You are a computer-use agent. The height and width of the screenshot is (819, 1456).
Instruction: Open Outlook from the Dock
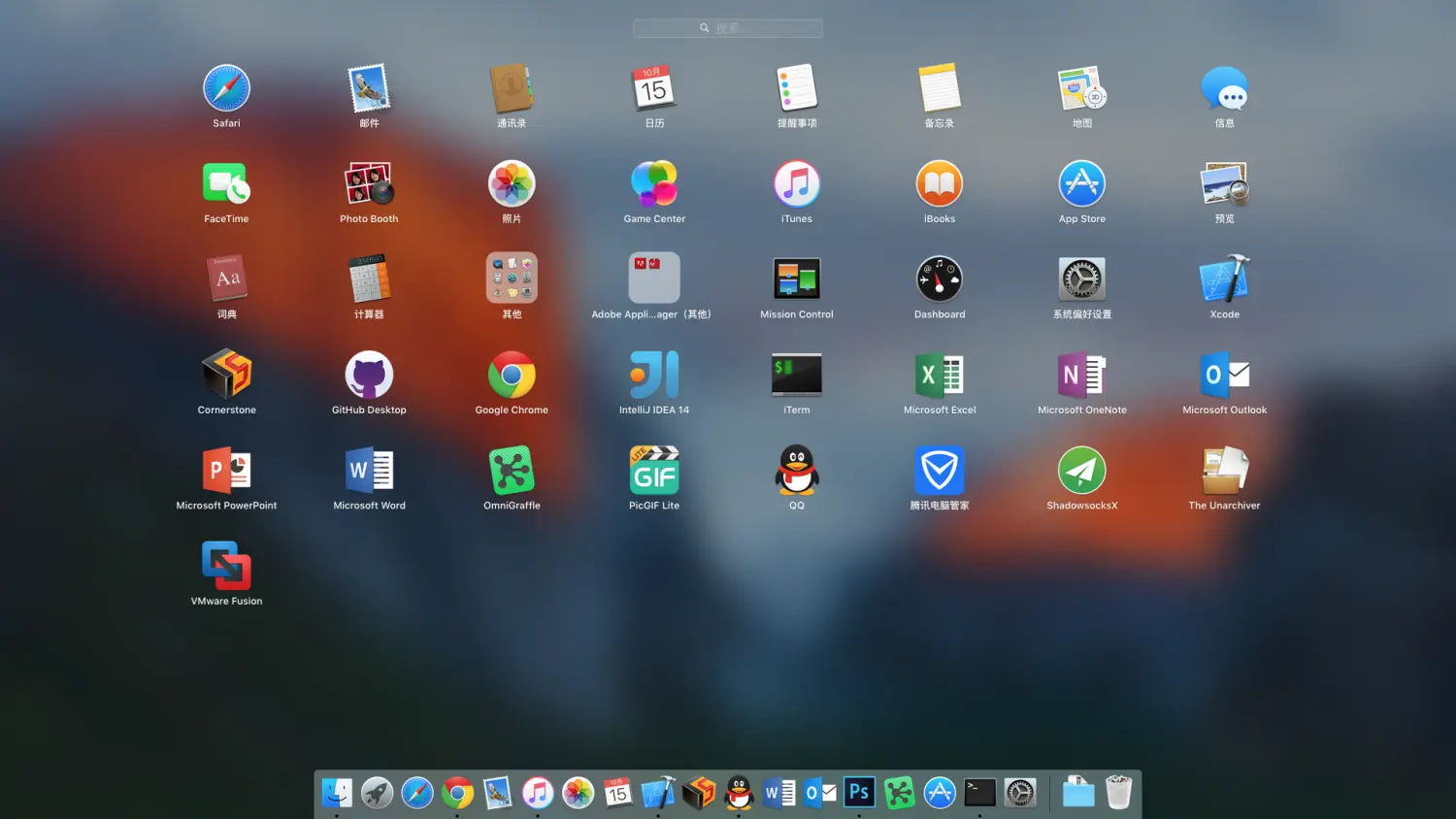[x=819, y=793]
